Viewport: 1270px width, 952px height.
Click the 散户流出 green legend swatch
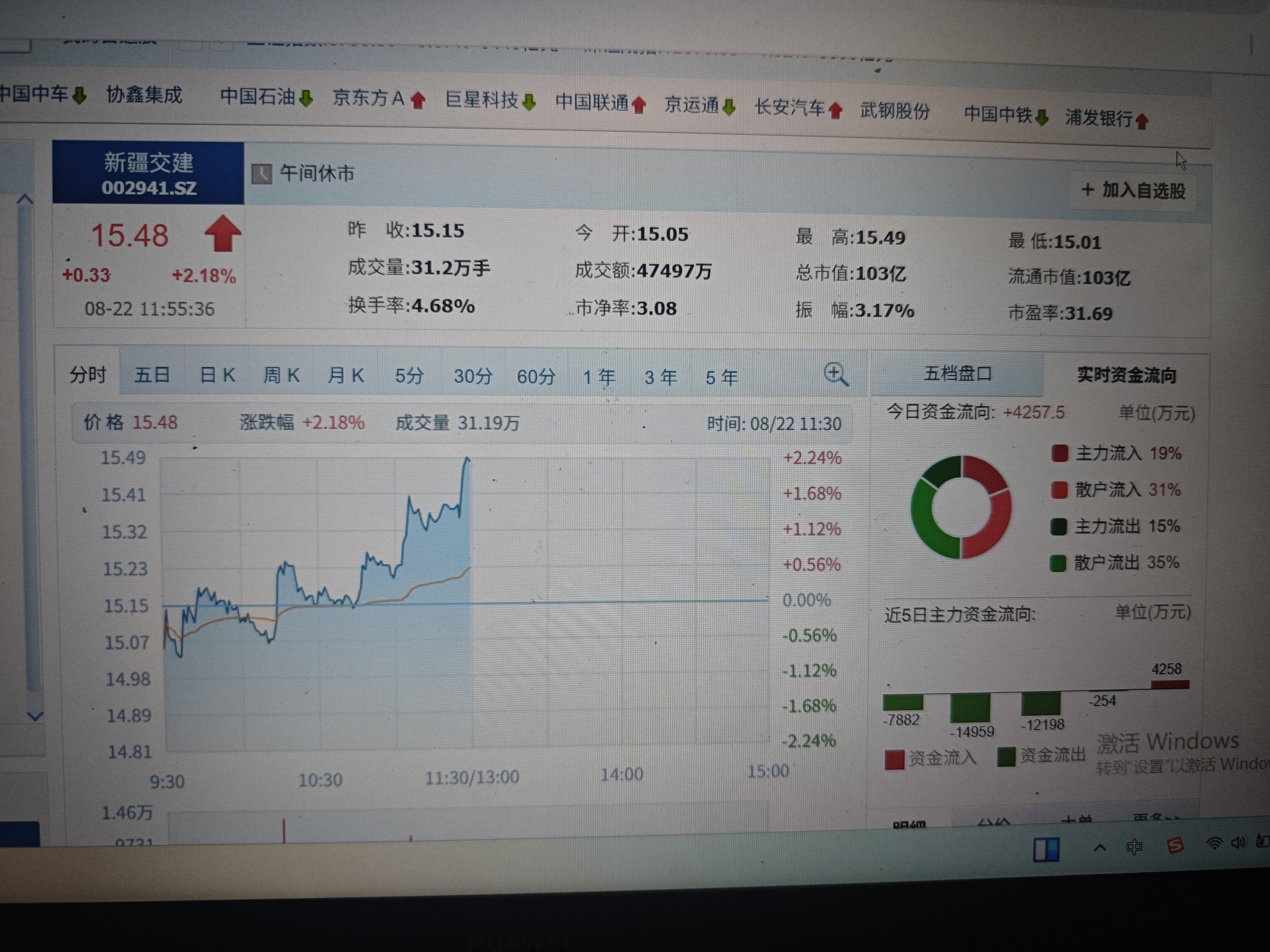[x=1058, y=563]
